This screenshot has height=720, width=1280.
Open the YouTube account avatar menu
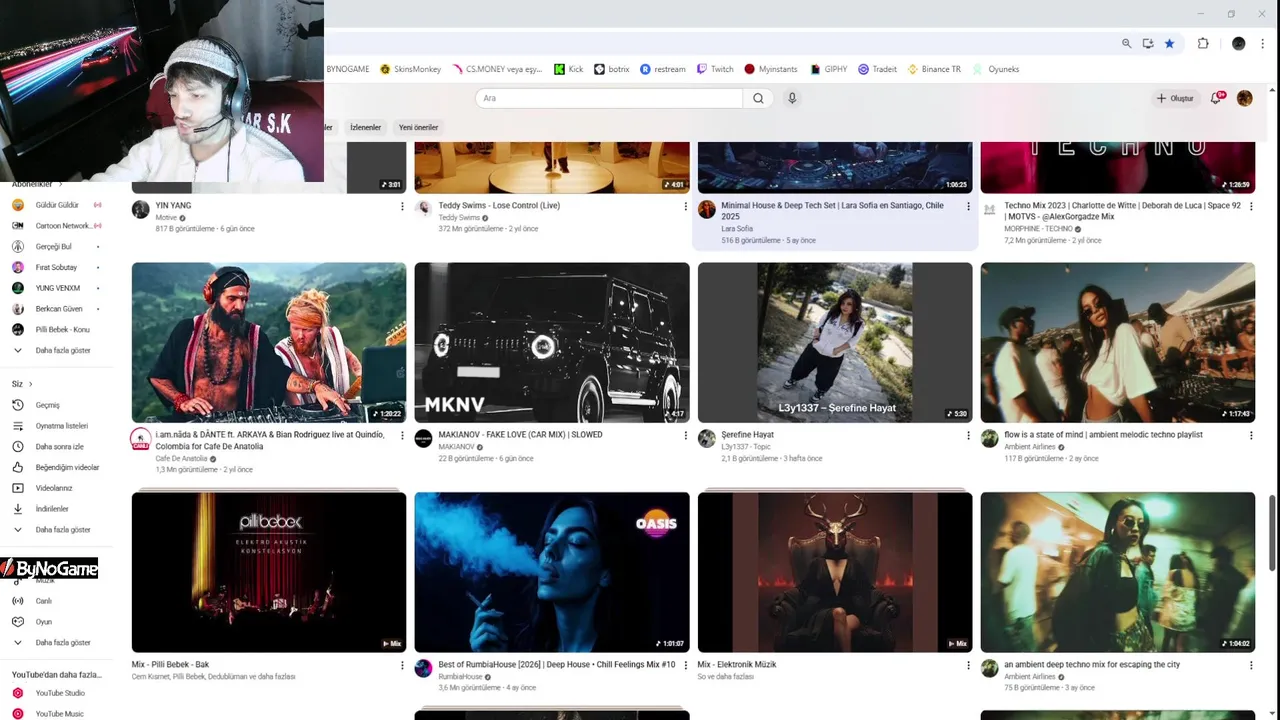click(1245, 98)
